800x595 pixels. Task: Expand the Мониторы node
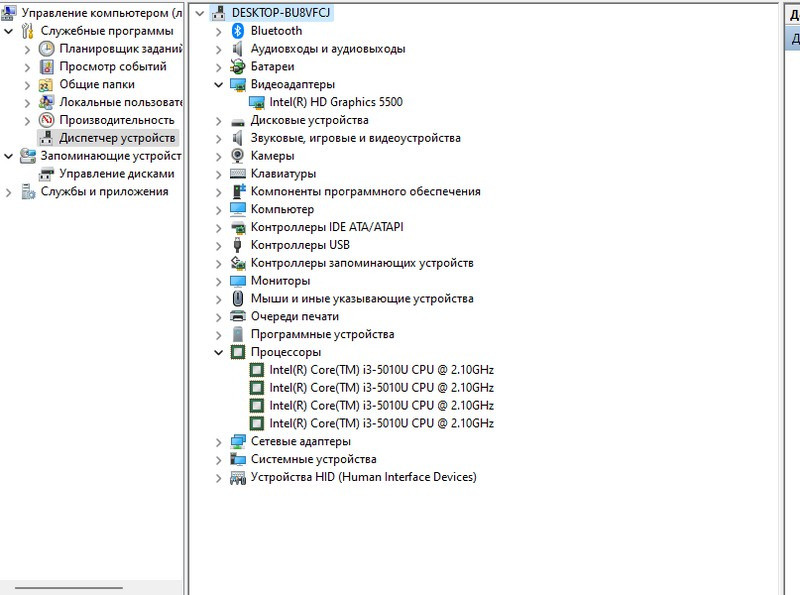tap(218, 282)
